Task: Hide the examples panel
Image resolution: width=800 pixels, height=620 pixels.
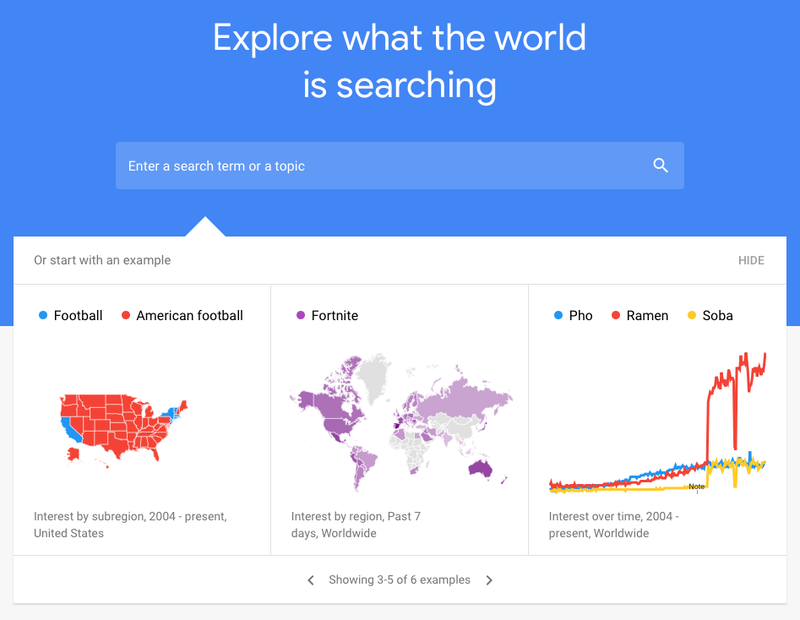Action: pyautogui.click(x=751, y=260)
